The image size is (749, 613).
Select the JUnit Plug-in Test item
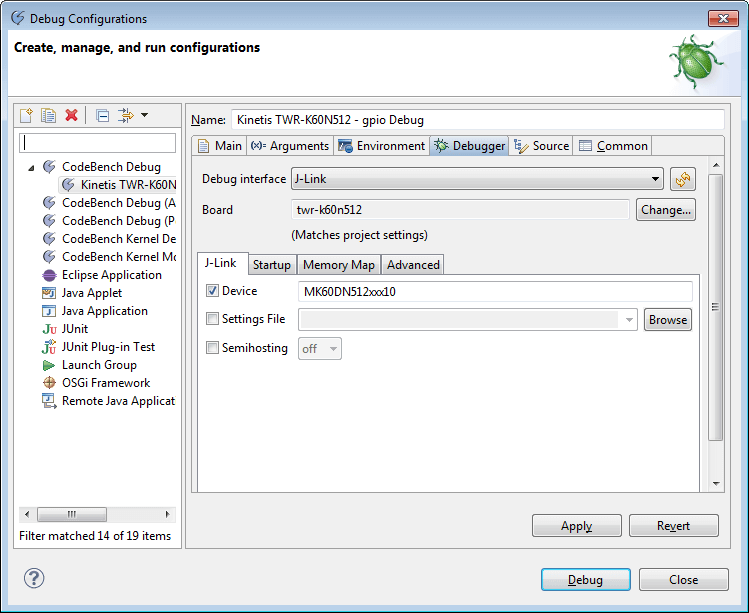point(108,347)
